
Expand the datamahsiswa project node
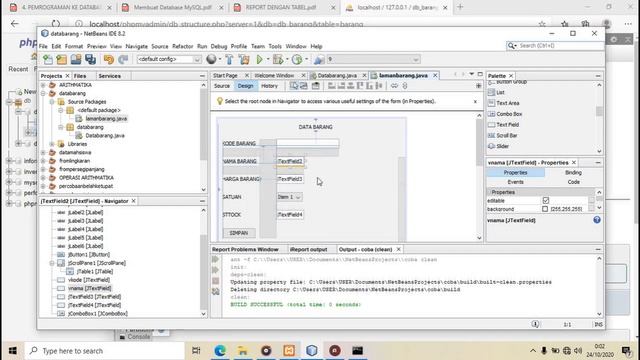coord(43,153)
